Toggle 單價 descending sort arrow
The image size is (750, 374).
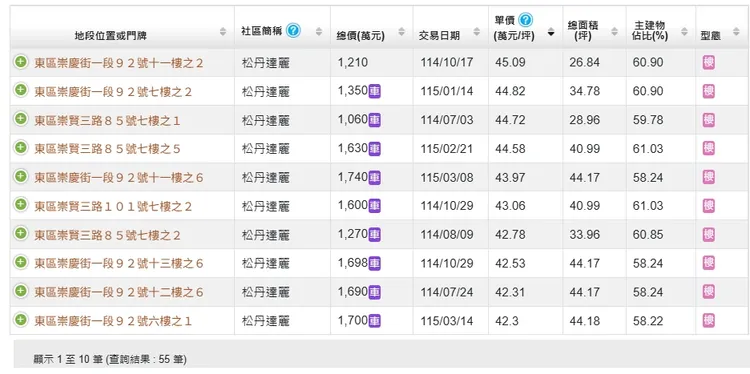[x=551, y=33]
